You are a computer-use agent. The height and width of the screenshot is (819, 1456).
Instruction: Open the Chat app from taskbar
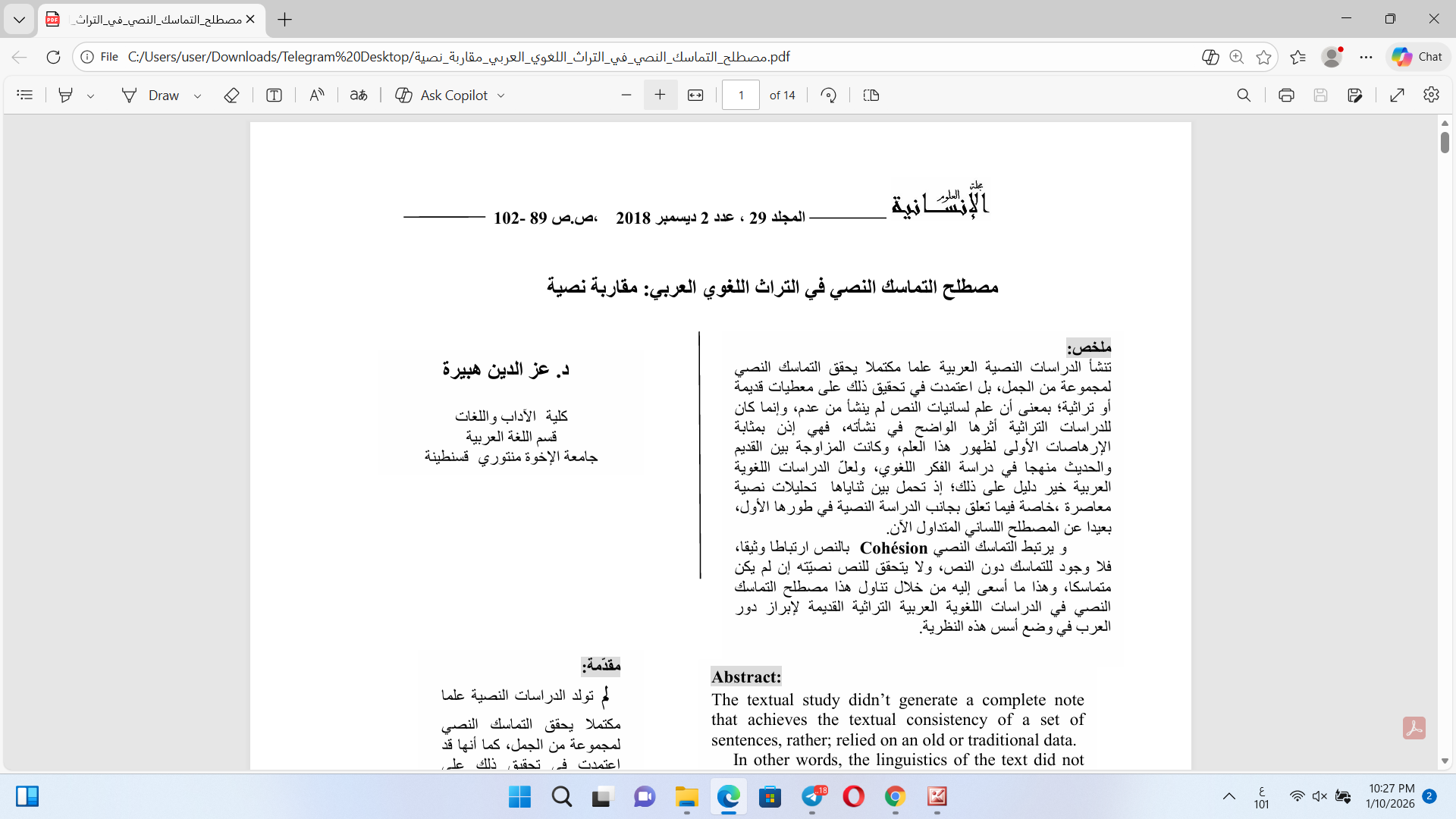pos(645,797)
